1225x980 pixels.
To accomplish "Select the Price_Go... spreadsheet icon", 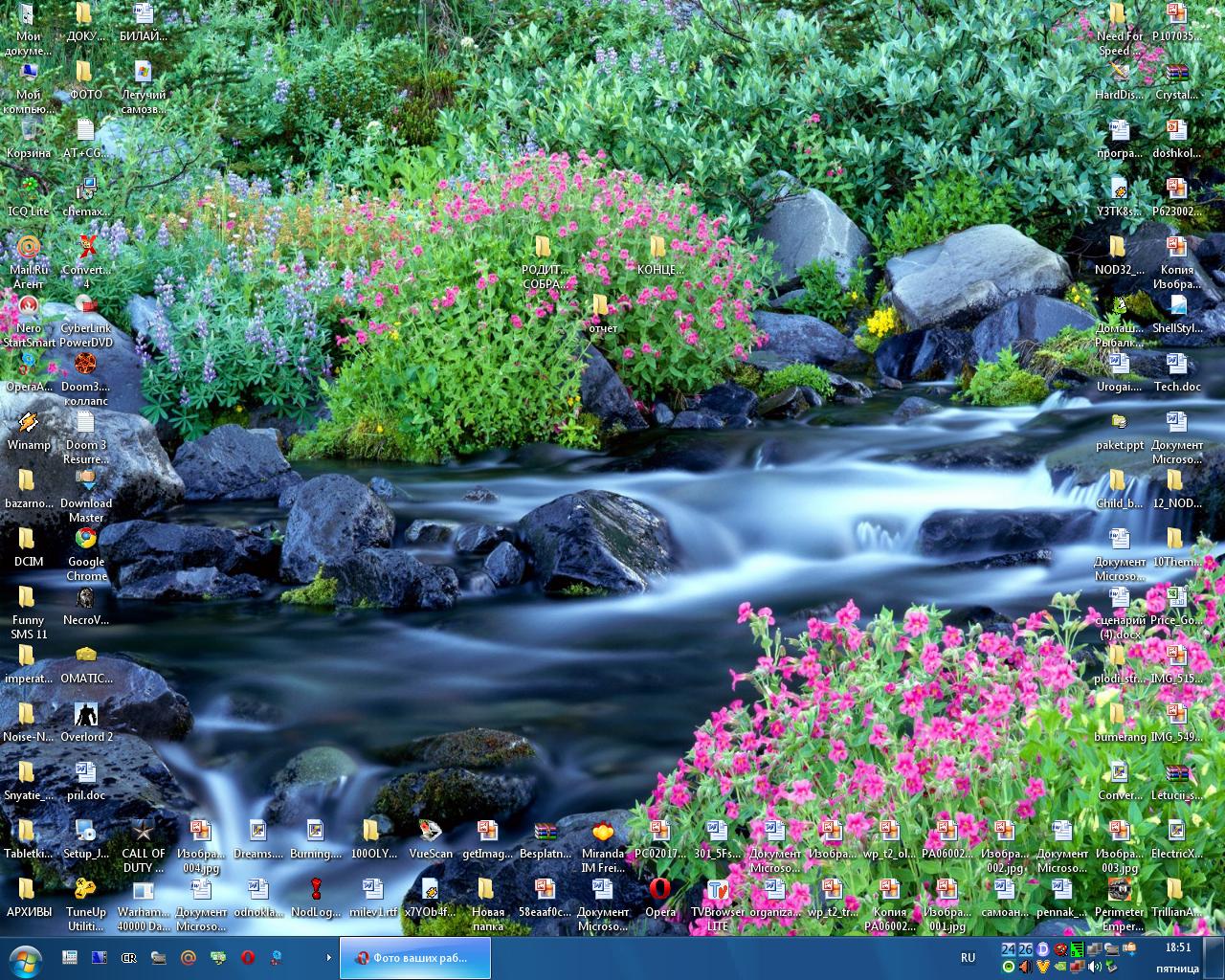I will tap(1177, 606).
